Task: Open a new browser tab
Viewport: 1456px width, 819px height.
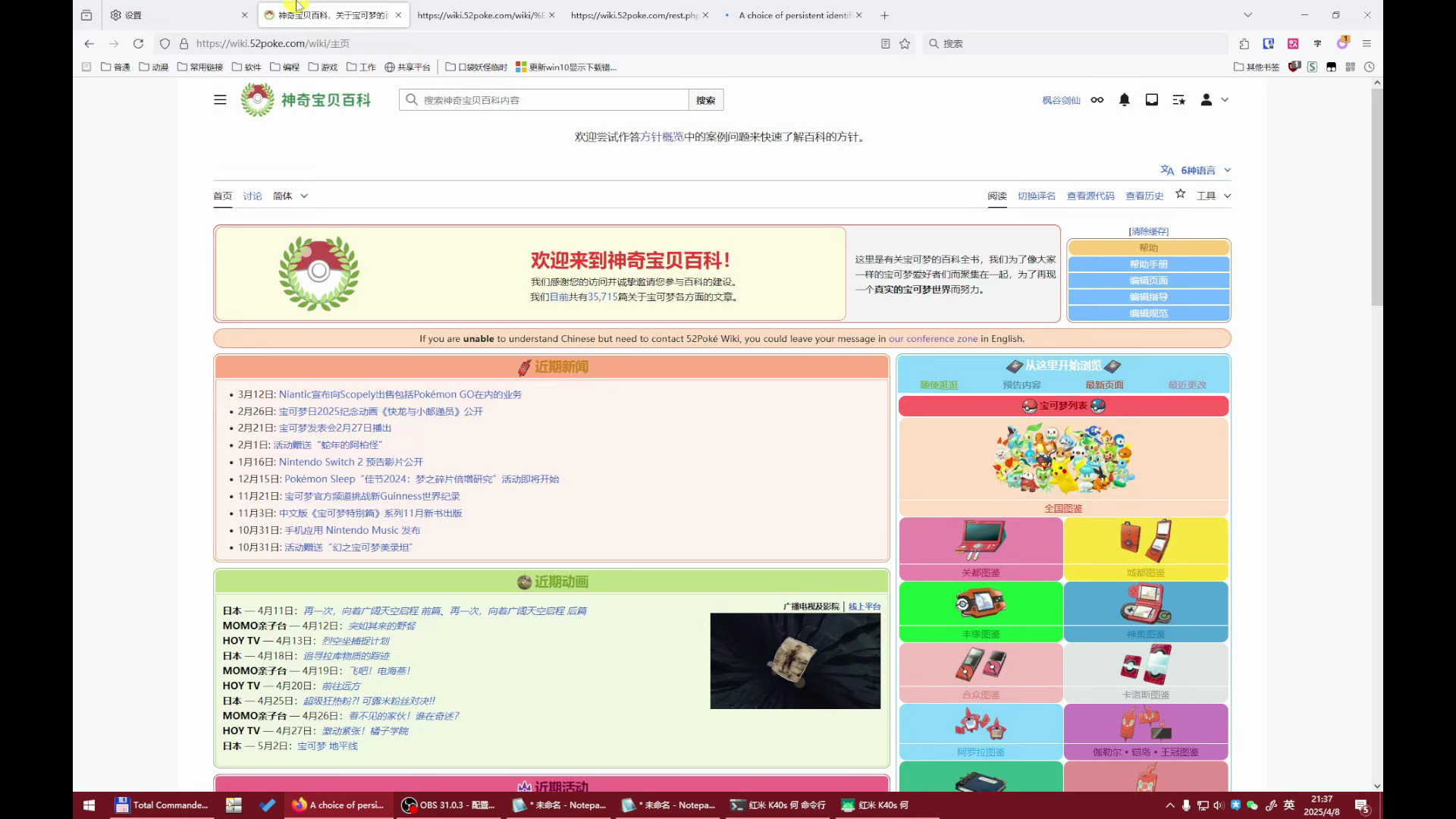Action: (884, 15)
